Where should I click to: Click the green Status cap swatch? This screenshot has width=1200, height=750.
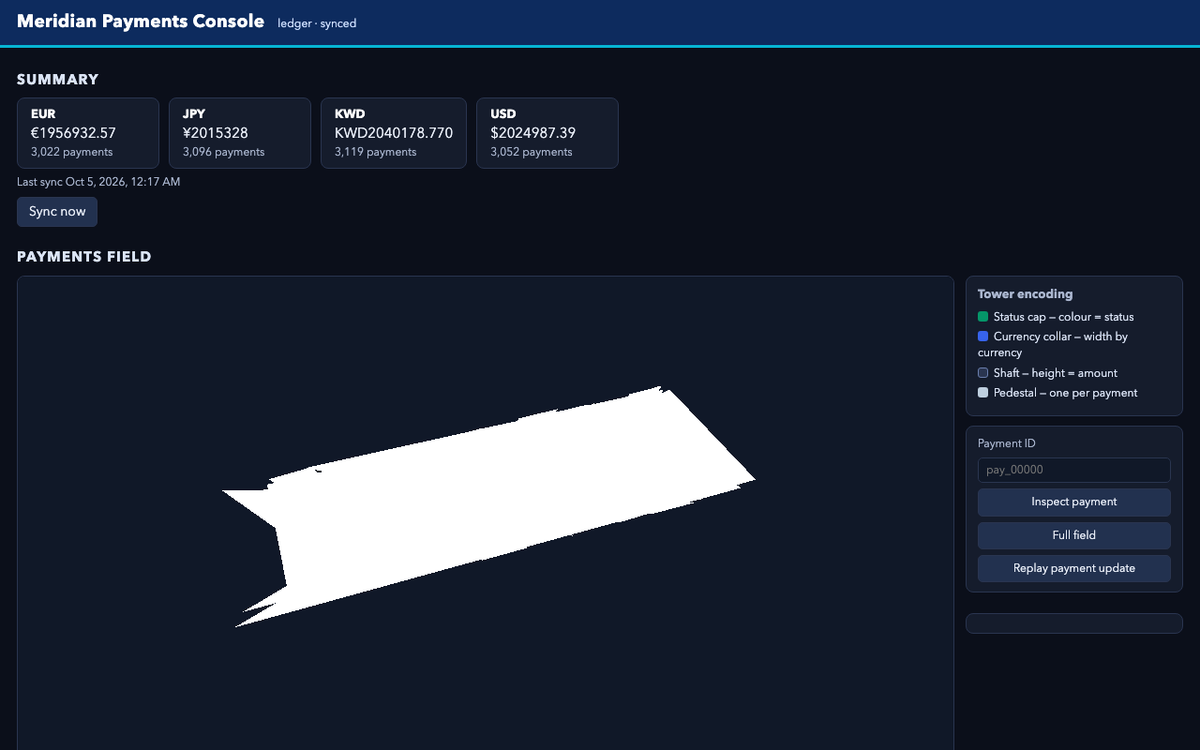pyautogui.click(x=983, y=317)
